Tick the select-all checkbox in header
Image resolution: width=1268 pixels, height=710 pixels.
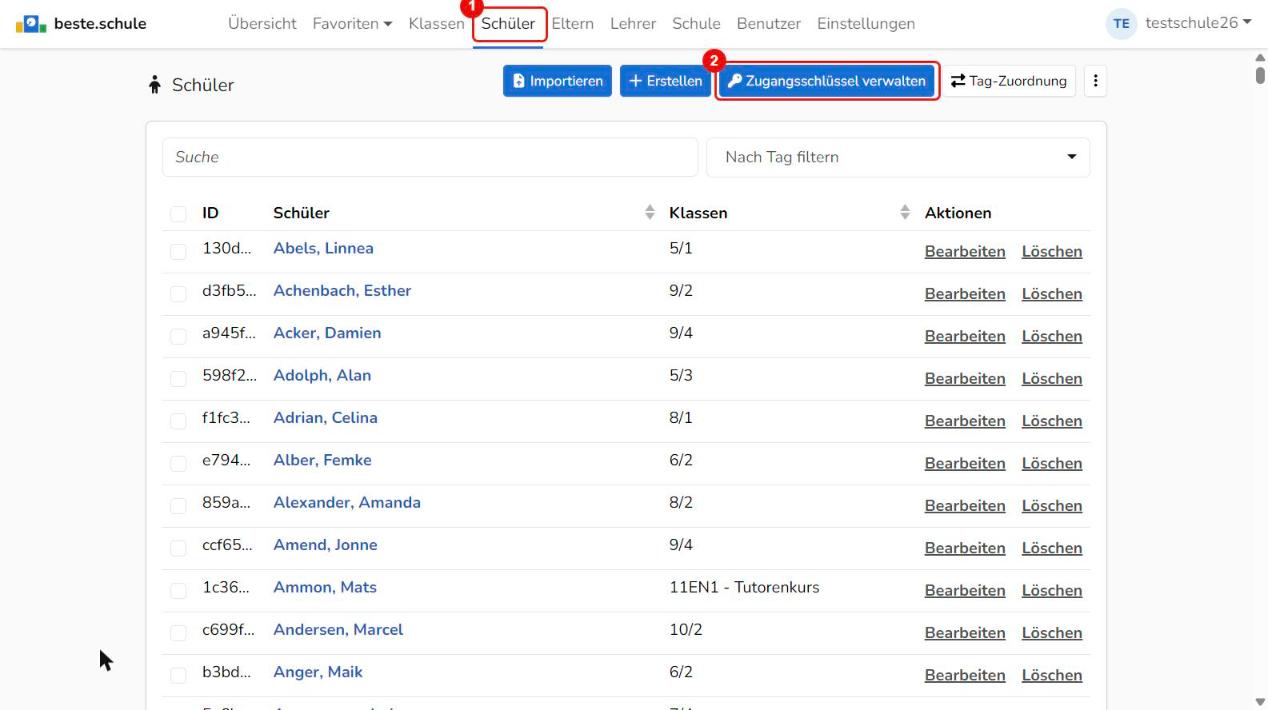tap(178, 214)
